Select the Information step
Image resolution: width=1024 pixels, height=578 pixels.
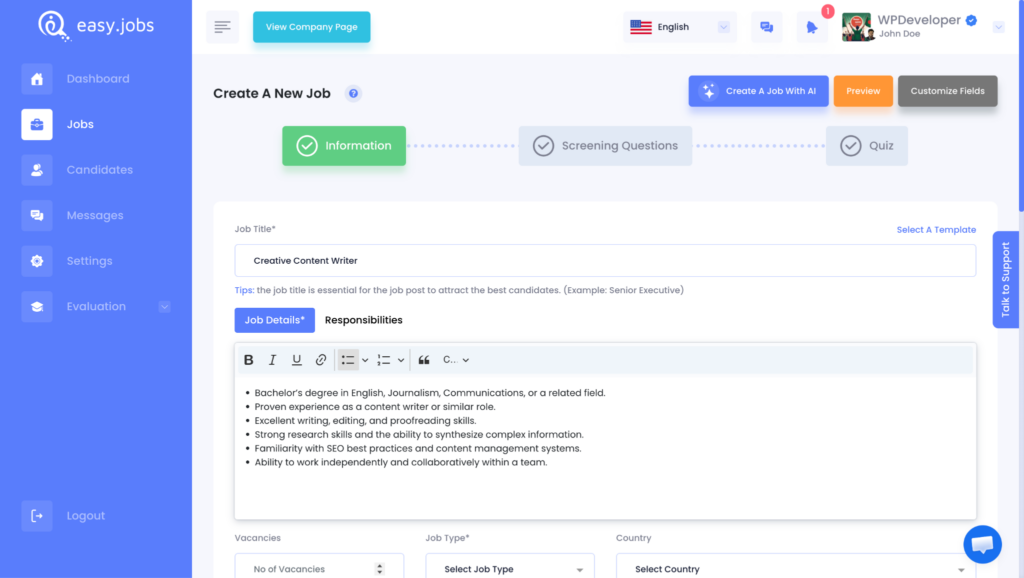pyautogui.click(x=344, y=146)
